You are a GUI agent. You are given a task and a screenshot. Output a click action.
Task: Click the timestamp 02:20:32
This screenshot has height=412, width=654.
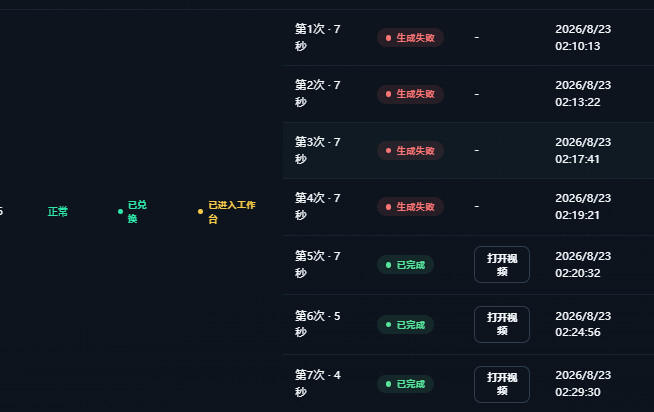tap(578, 273)
